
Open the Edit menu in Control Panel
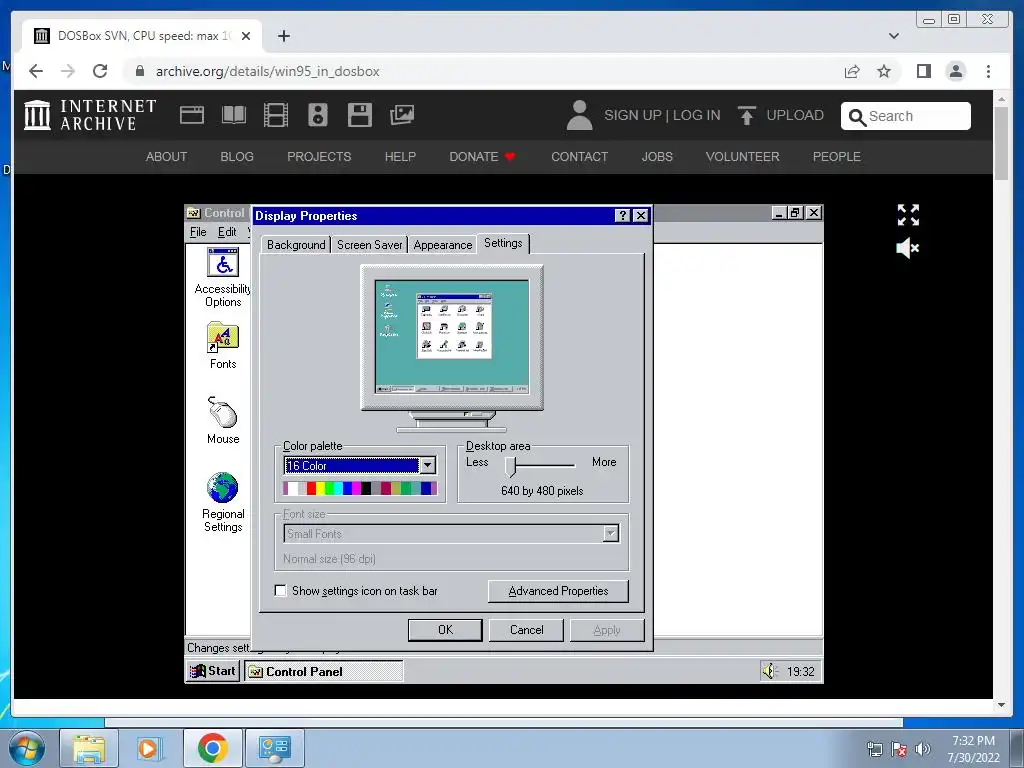coord(227,232)
